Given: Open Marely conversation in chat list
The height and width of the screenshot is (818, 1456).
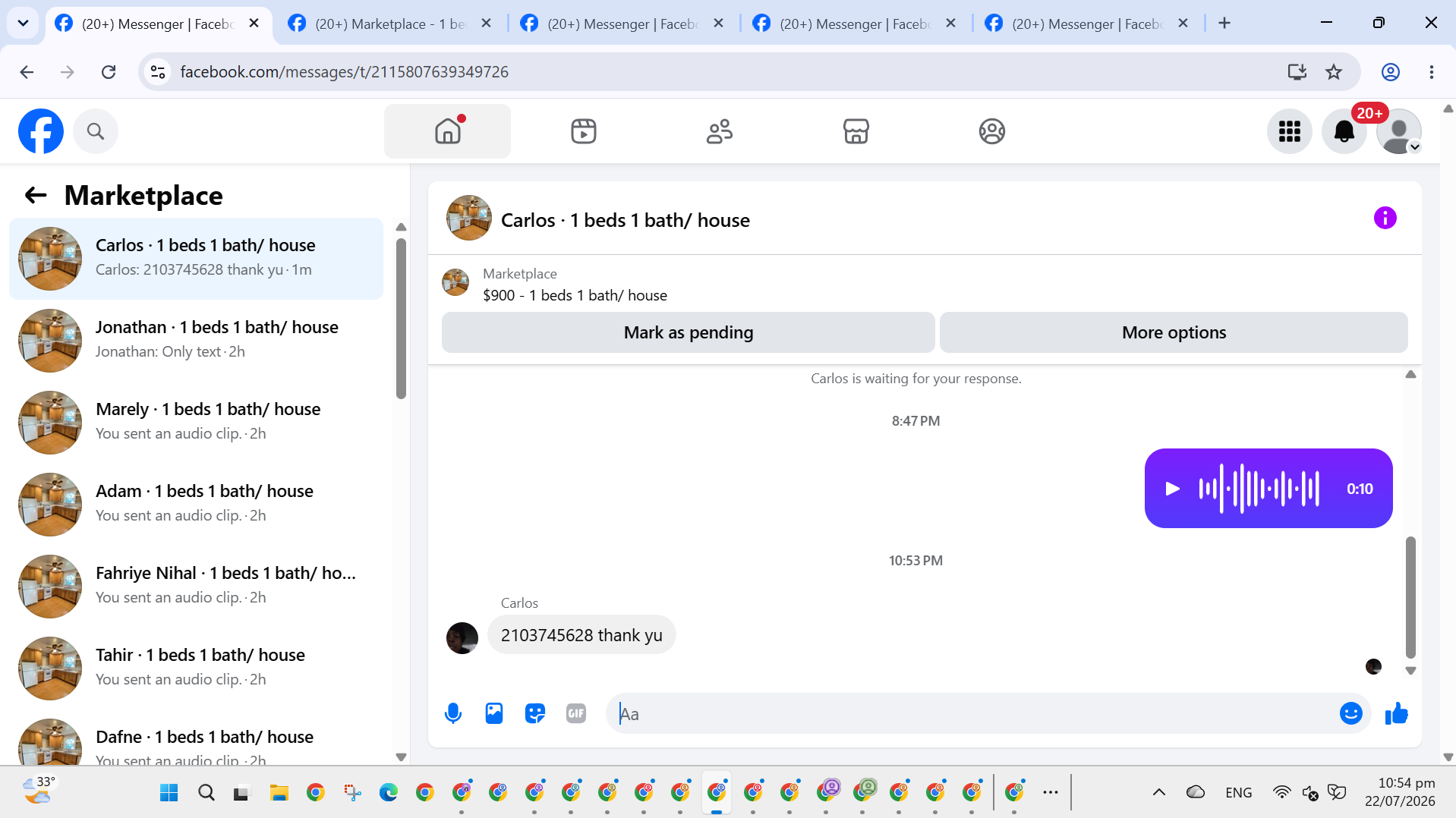Looking at the screenshot, I should tap(196, 423).
